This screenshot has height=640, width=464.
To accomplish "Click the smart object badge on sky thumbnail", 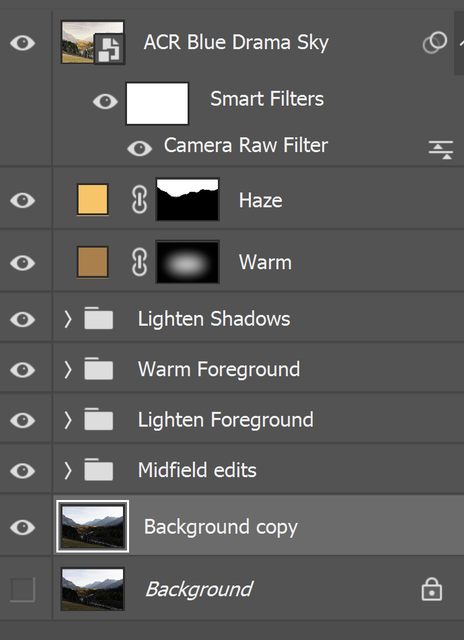I will (109, 49).
